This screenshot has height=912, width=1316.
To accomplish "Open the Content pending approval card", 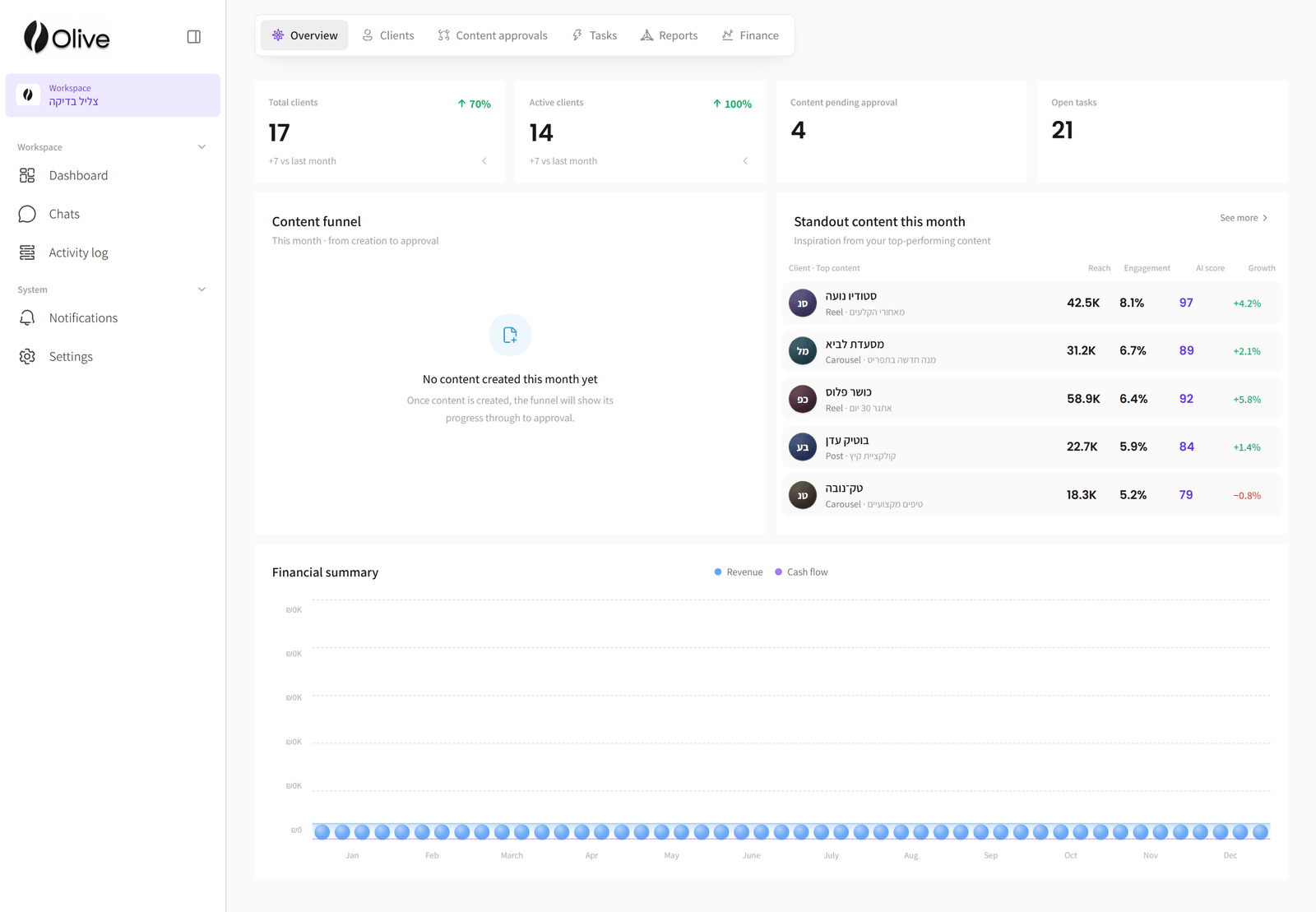I will coord(901,132).
